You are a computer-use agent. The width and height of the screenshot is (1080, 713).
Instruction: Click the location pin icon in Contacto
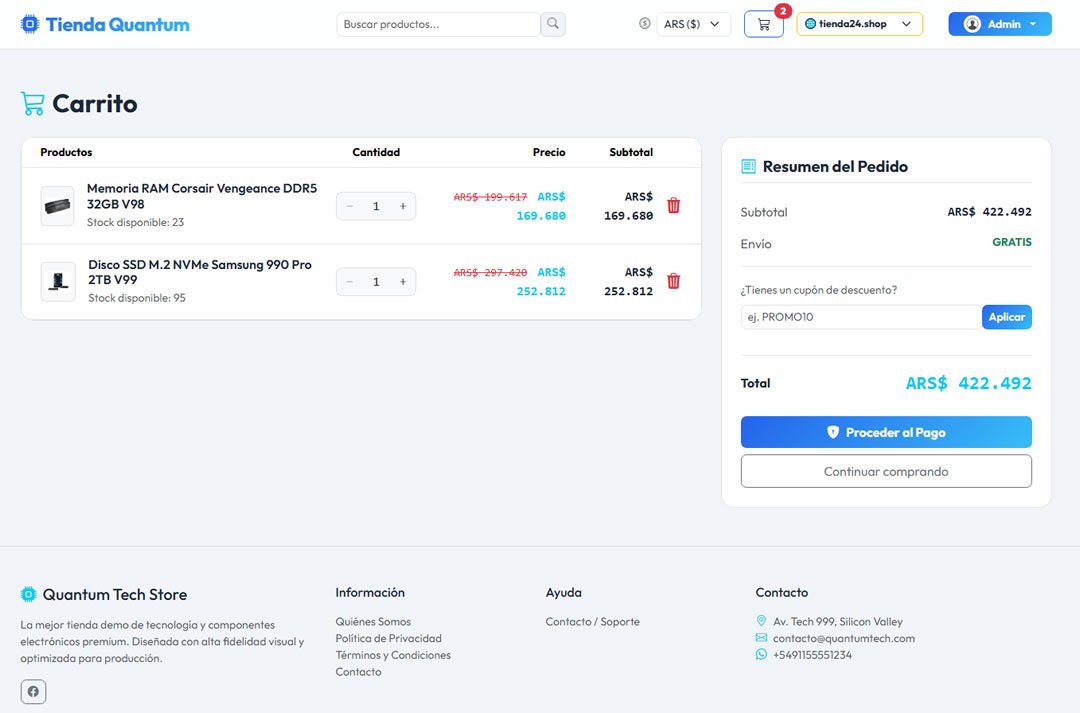pos(761,621)
